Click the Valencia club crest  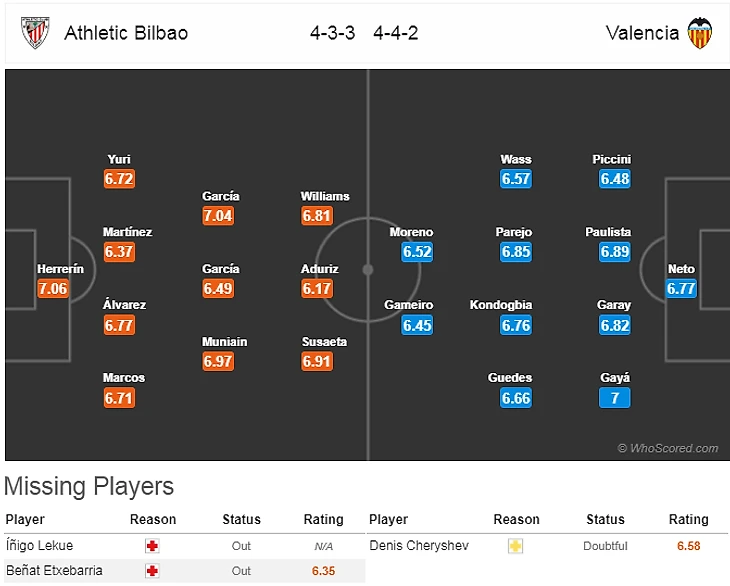pos(700,33)
